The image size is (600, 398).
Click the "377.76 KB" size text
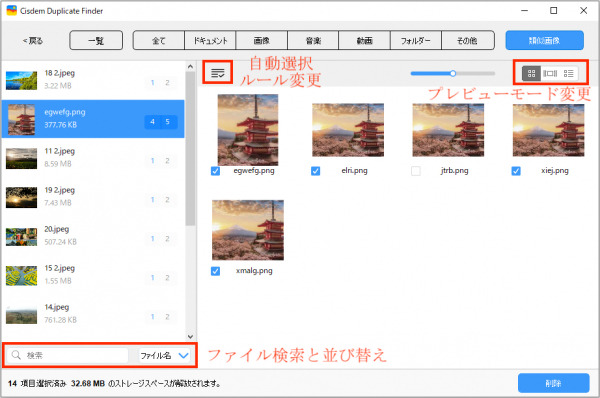(60, 125)
